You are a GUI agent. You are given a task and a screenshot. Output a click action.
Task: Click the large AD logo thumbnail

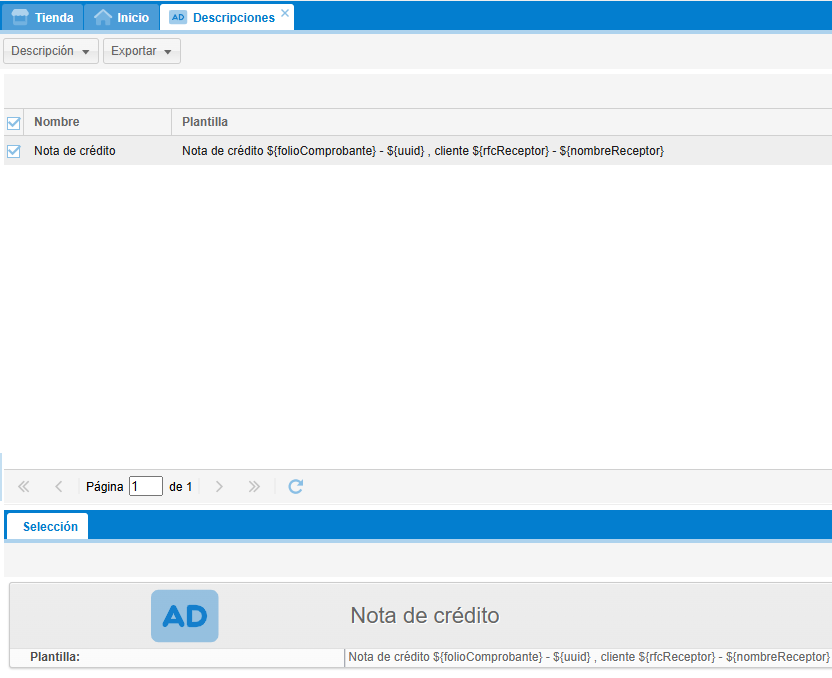coord(184,616)
